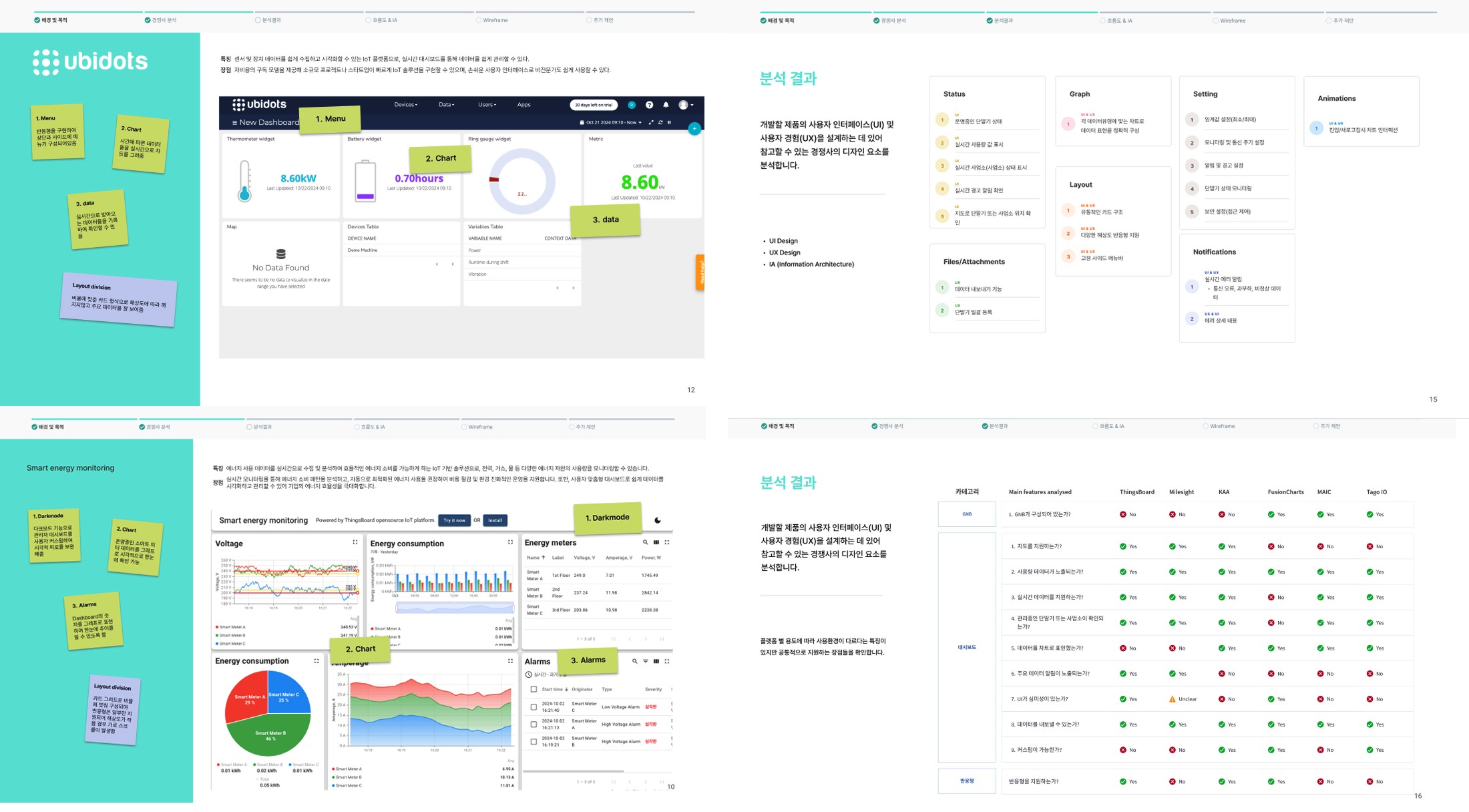Click the filter icon in Alarms panel
This screenshot has width=1469, height=812.
pos(645,661)
